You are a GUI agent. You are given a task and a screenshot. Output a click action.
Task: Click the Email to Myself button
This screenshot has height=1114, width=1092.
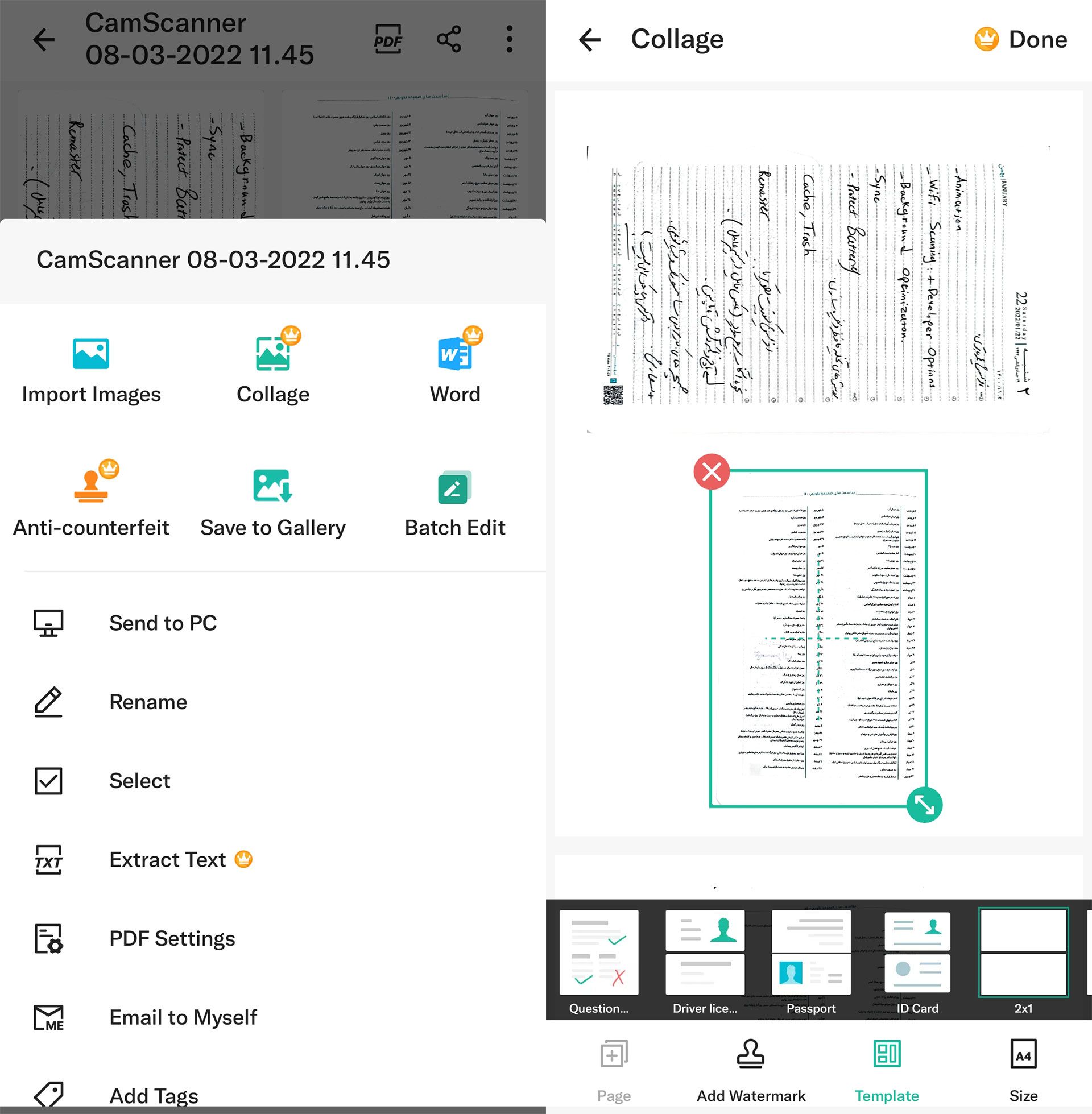point(184,1017)
